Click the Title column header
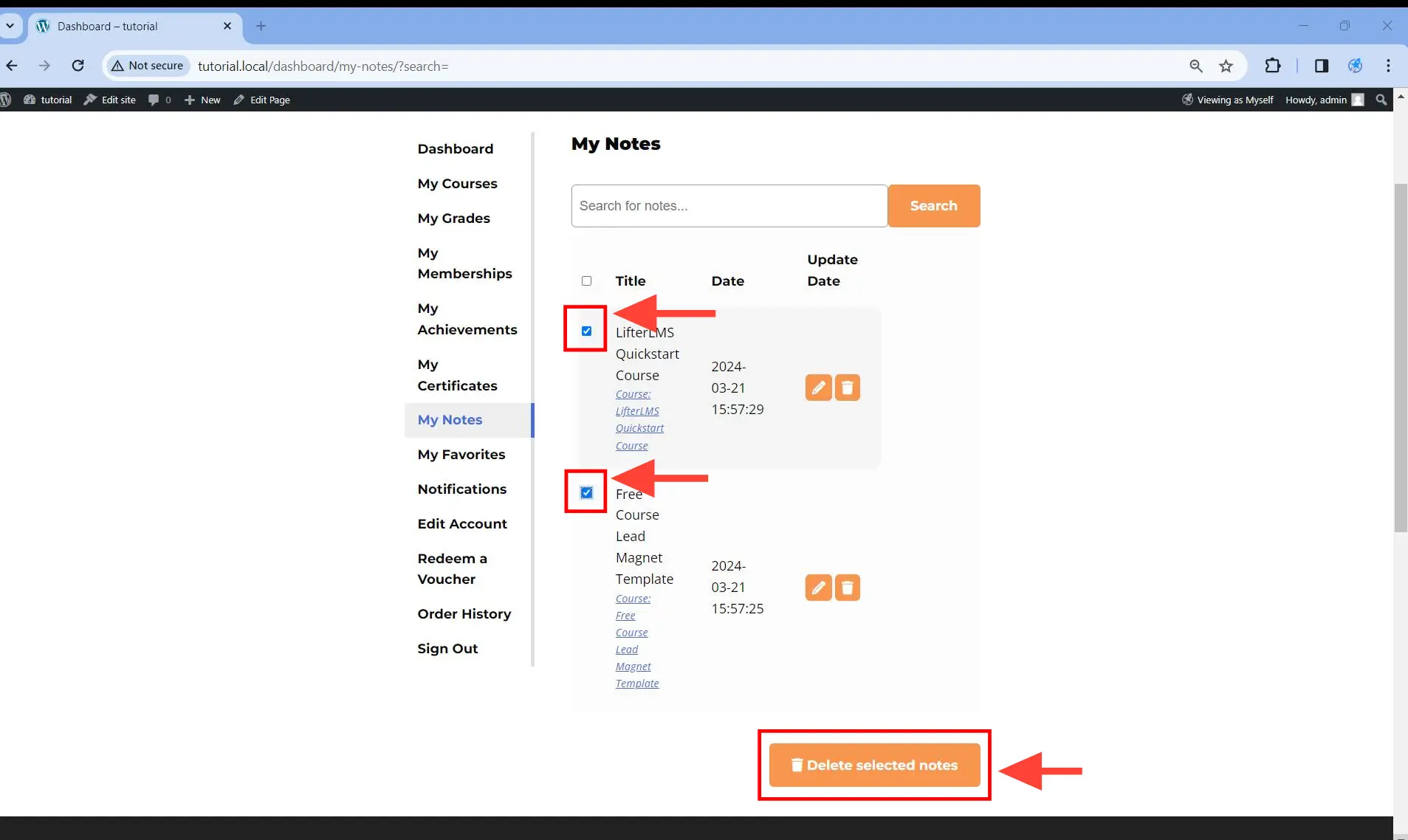 tap(631, 280)
